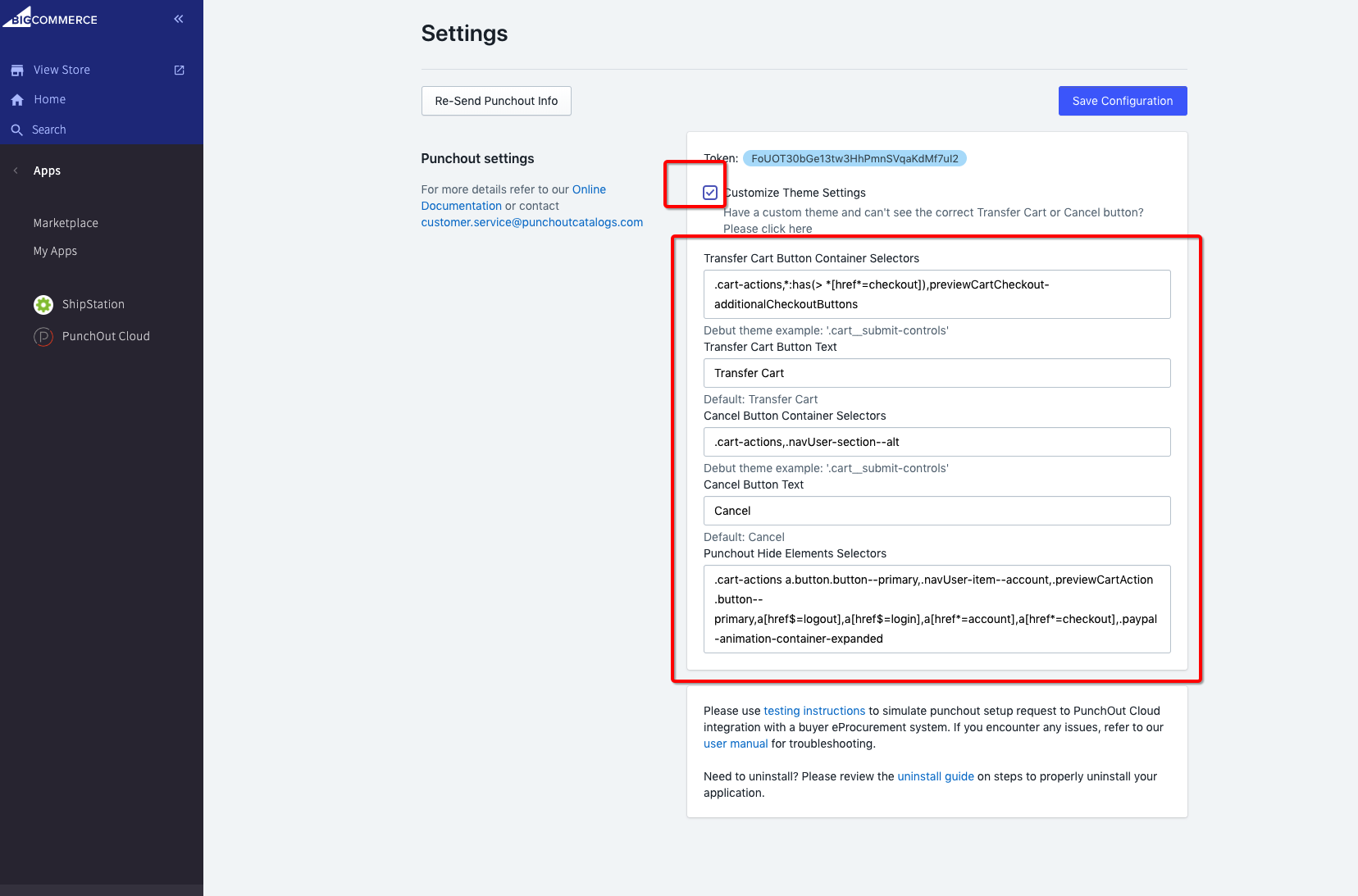The height and width of the screenshot is (896, 1358).
Task: Click the testing instructions link
Action: point(814,711)
